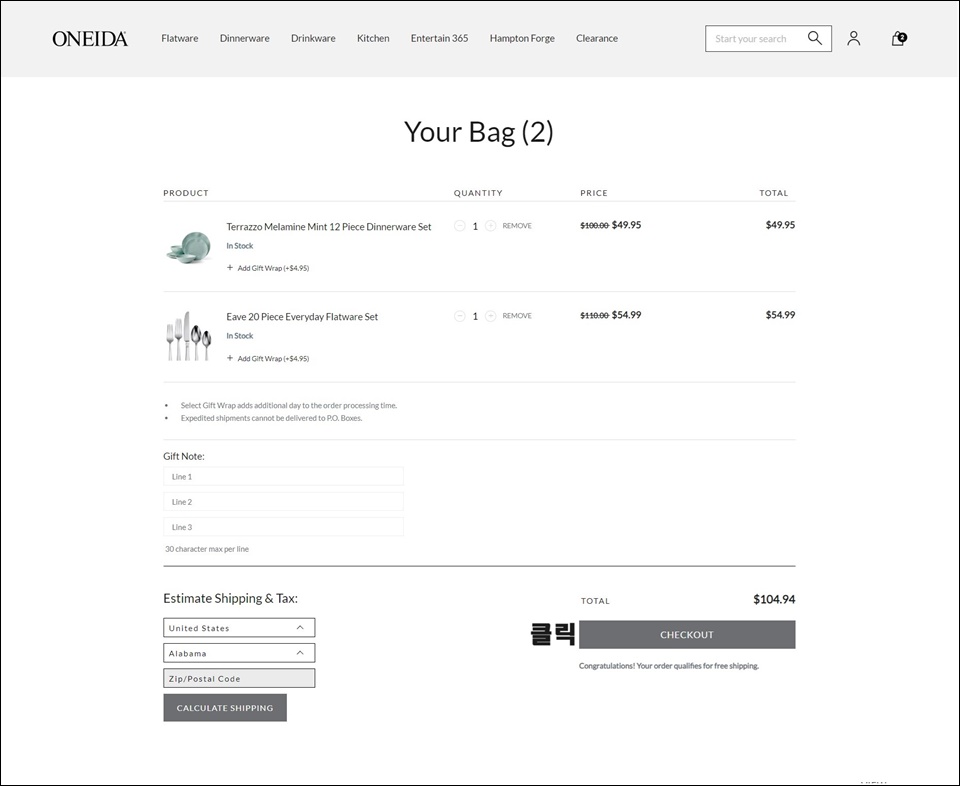Click the Oneida logo

[x=90, y=39]
